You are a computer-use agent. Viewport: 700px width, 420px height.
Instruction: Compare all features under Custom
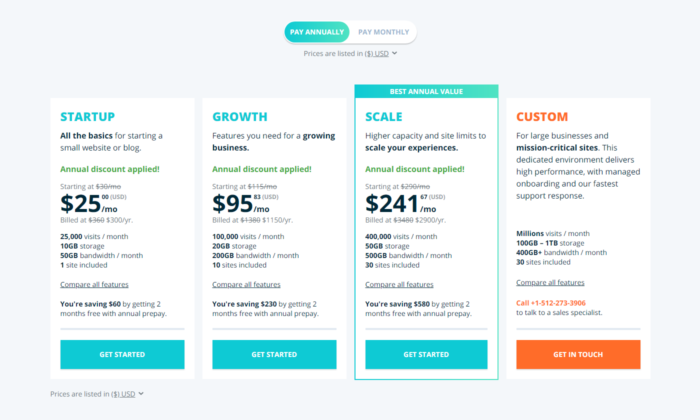tap(550, 283)
